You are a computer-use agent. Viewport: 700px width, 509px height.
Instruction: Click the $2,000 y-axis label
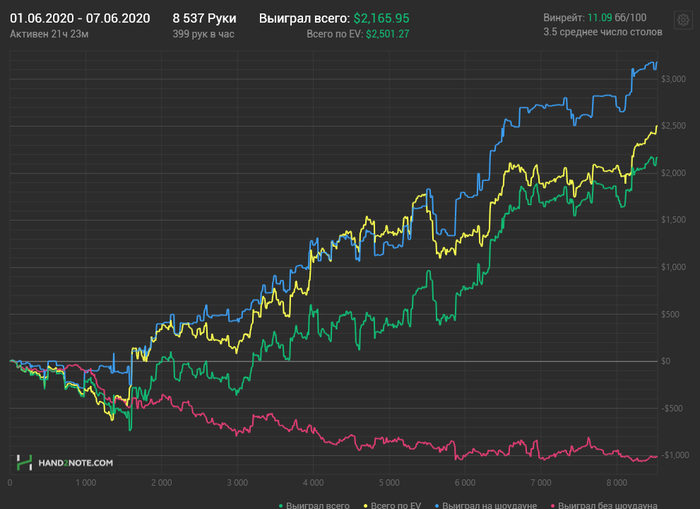tap(673, 173)
